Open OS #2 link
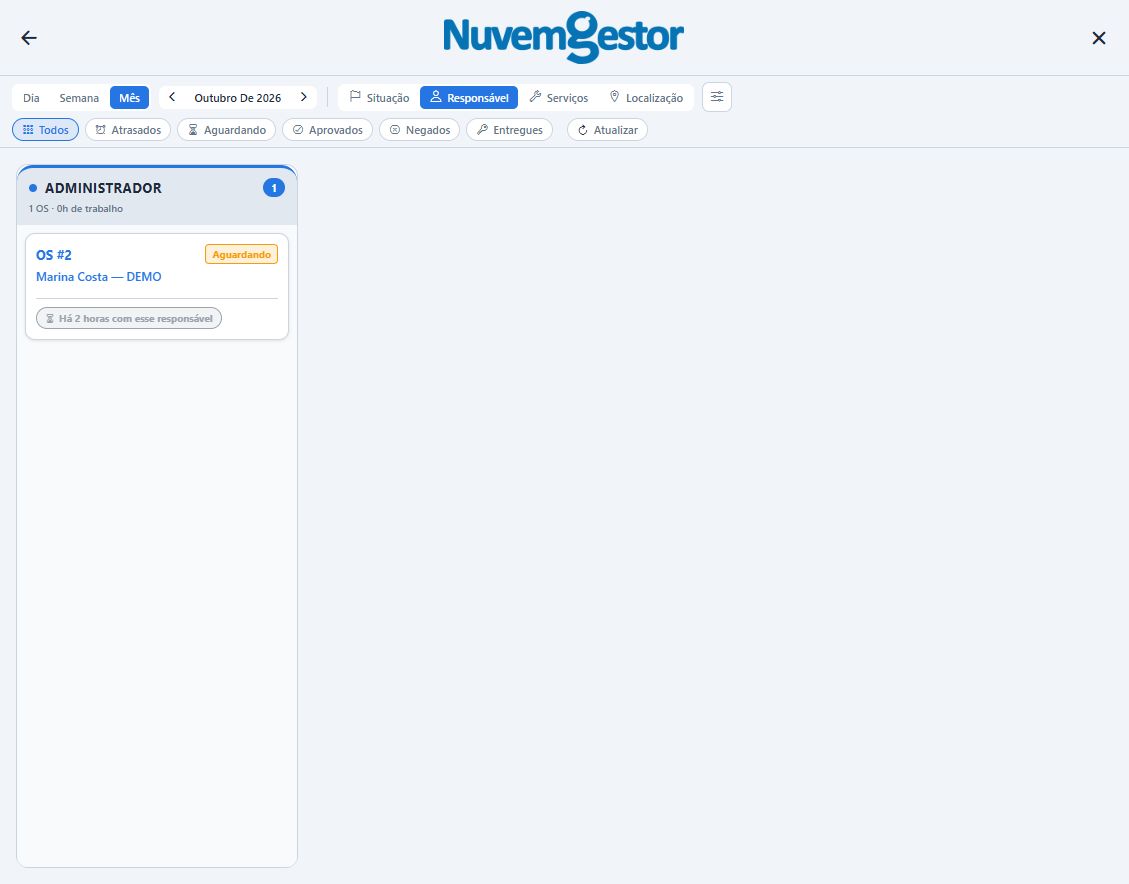Screen dimensions: 1129x884 click(x=54, y=255)
